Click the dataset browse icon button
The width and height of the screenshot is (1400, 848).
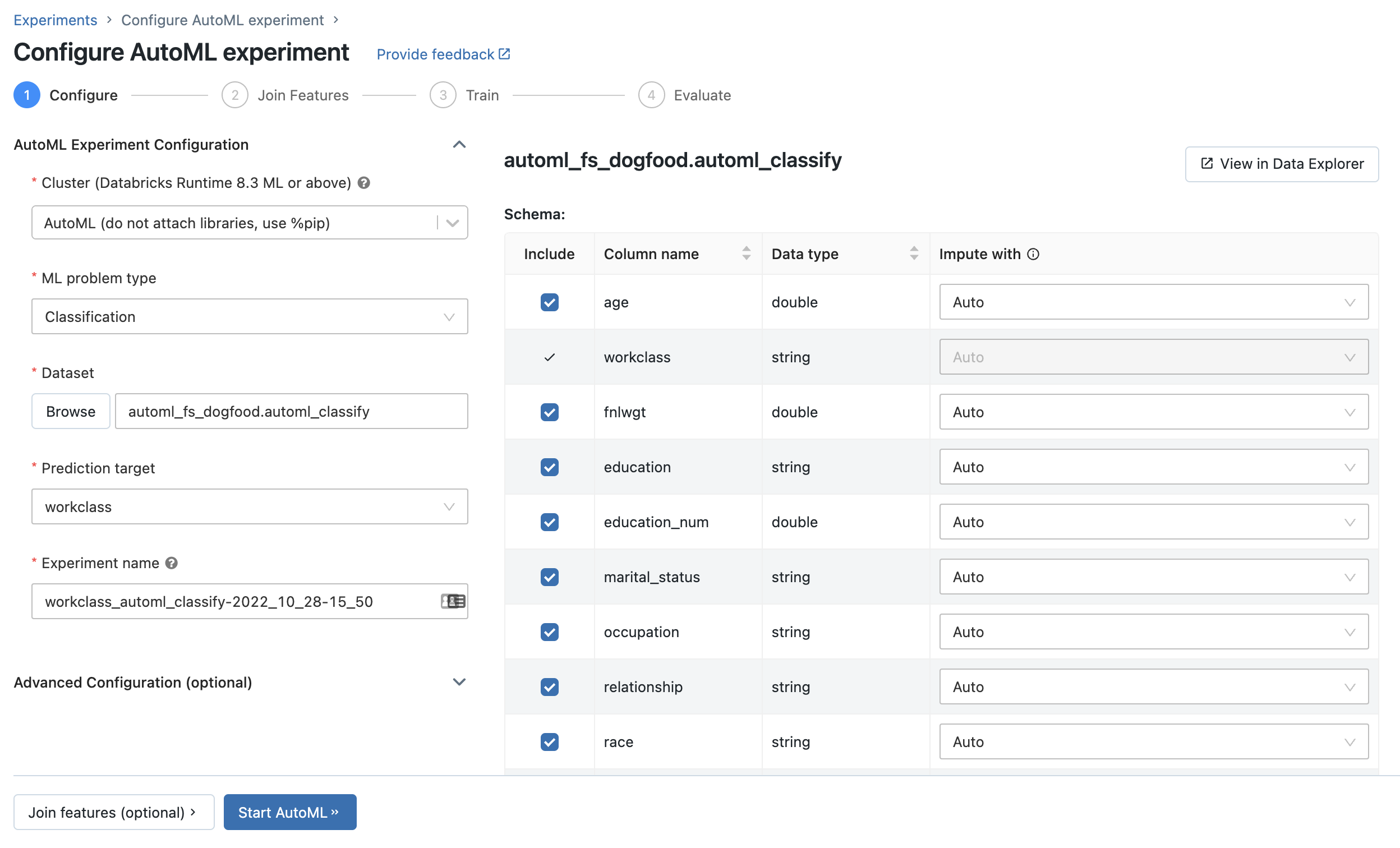[x=69, y=410]
